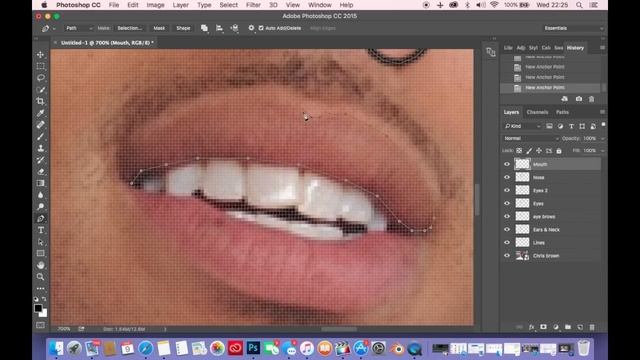
Task: Click path operations icon in options bar
Action: point(204,28)
